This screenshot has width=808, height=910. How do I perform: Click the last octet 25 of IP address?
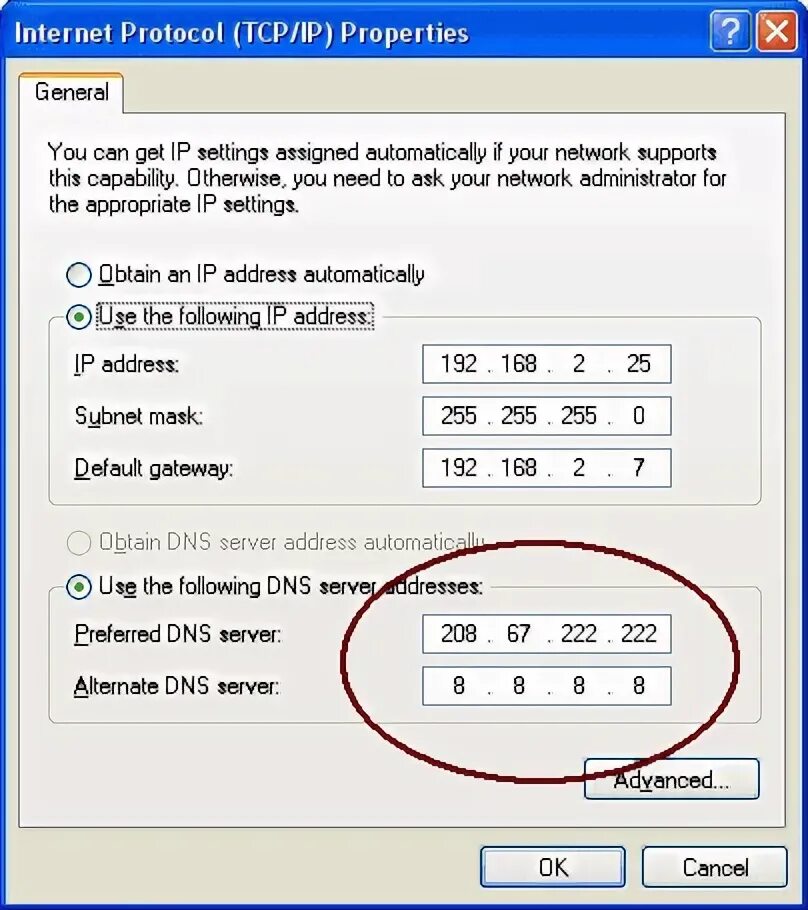(x=639, y=364)
